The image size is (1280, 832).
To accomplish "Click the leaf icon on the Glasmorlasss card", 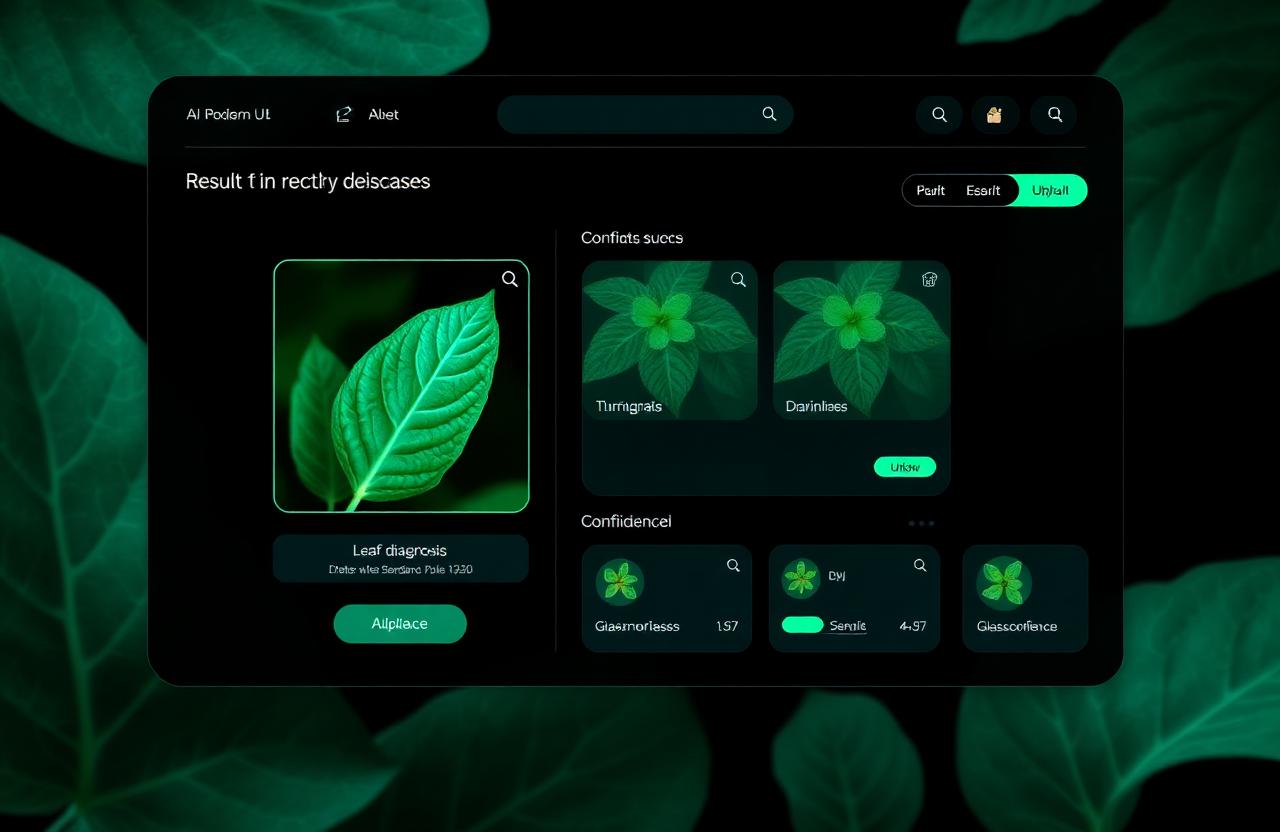I will pos(620,581).
